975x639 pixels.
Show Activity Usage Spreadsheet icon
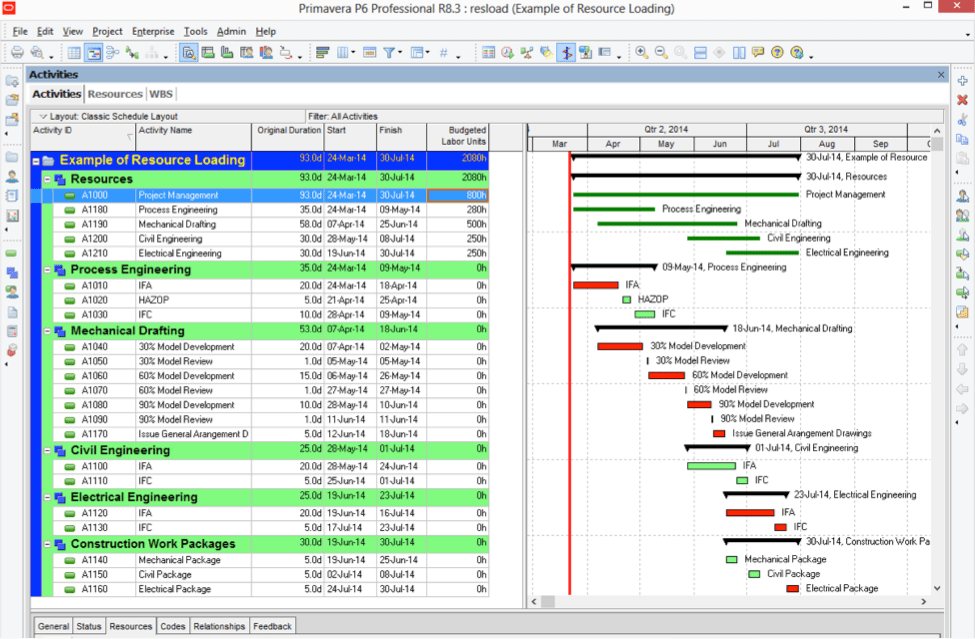pos(208,53)
